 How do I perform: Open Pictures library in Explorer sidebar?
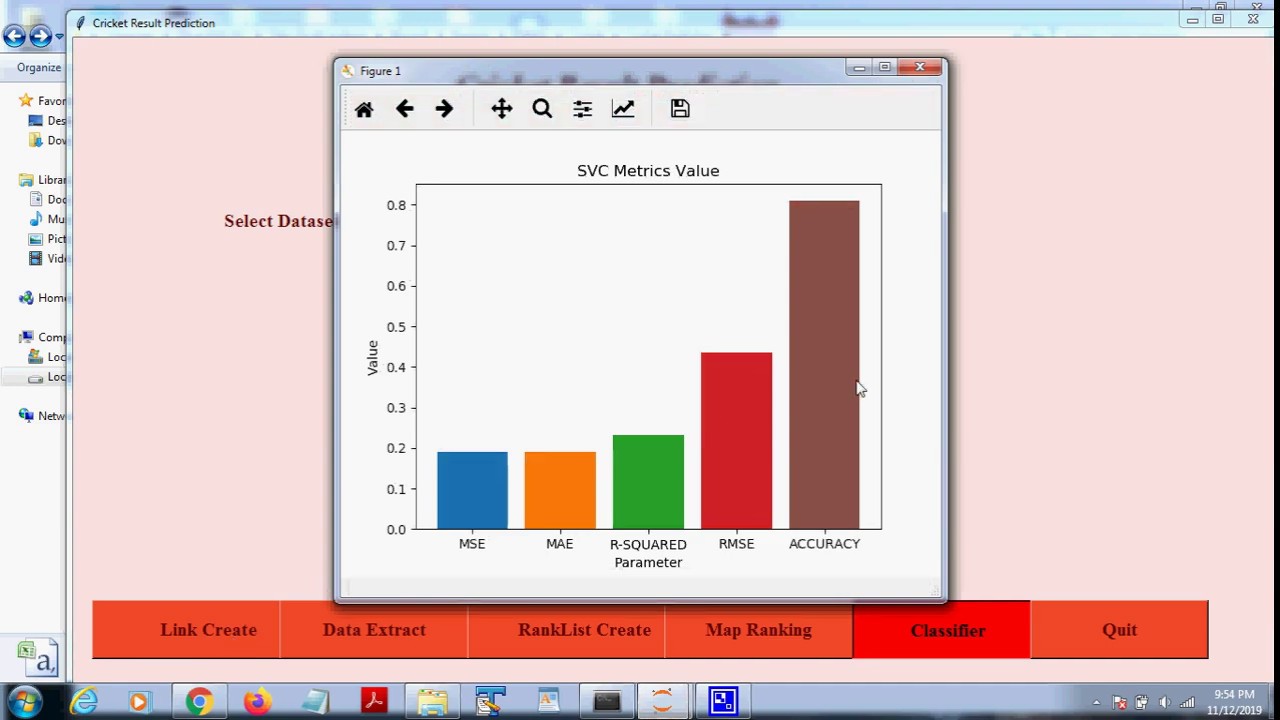pyautogui.click(x=48, y=239)
